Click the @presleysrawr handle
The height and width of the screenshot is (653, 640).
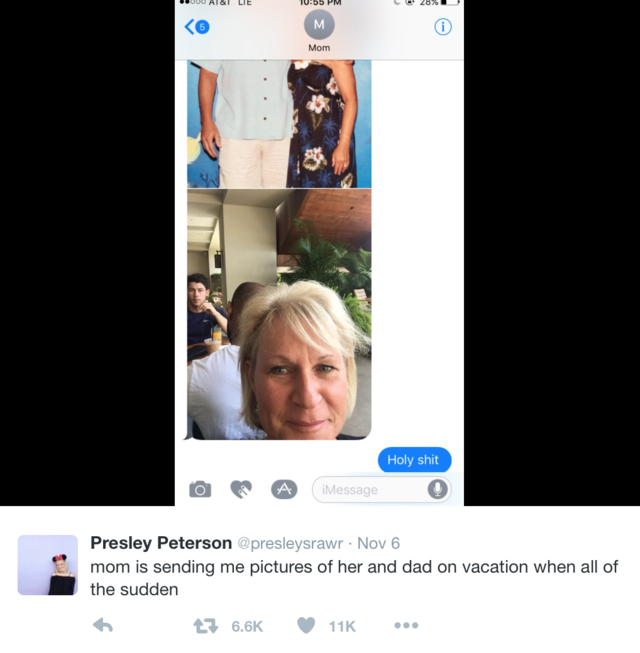[290, 543]
